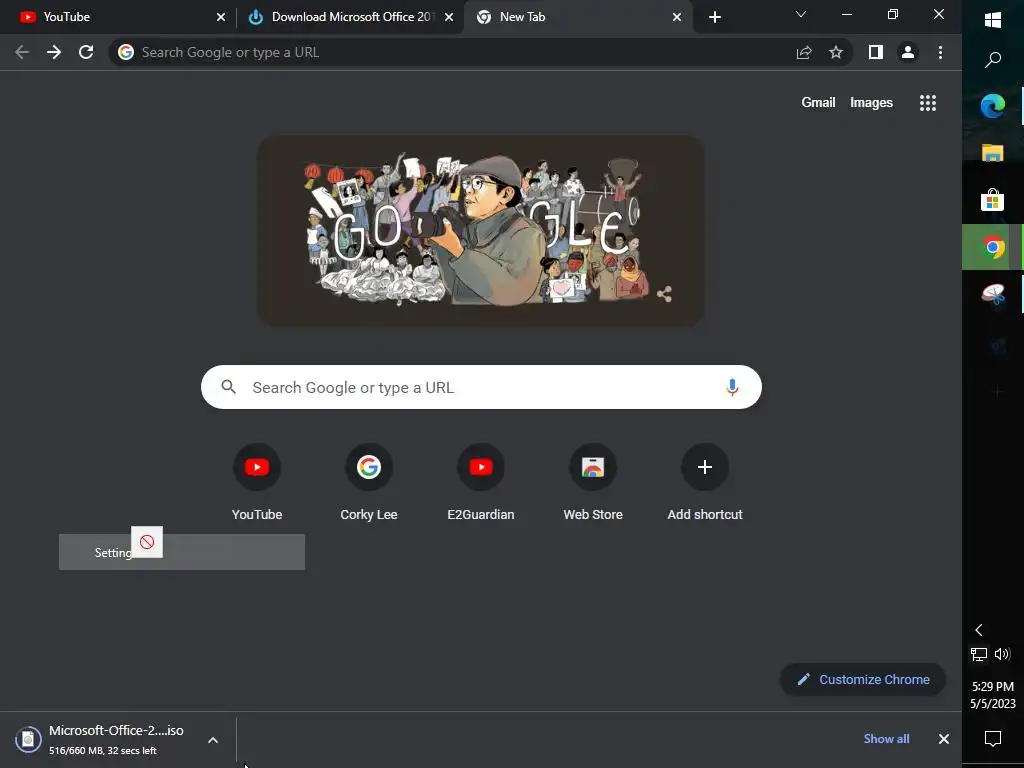The height and width of the screenshot is (768, 1024).
Task: Open Gmail link
Action: 818,103
